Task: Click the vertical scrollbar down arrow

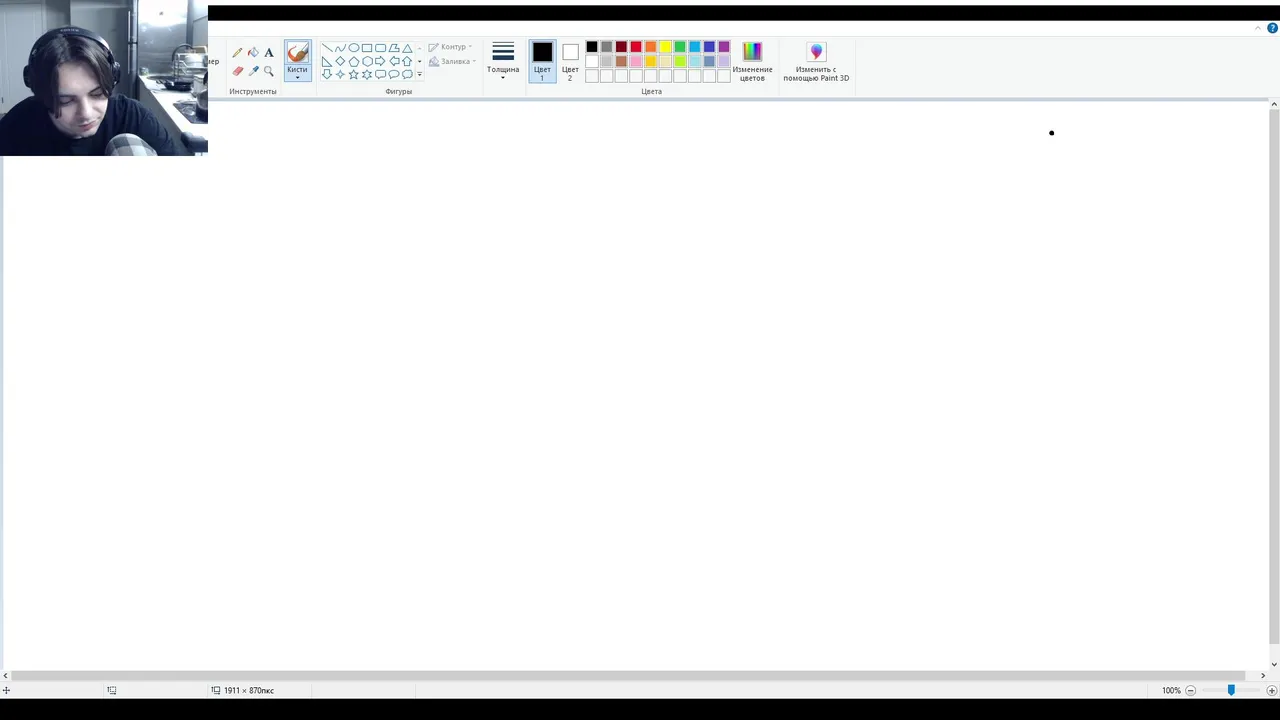Action: 1274,664
